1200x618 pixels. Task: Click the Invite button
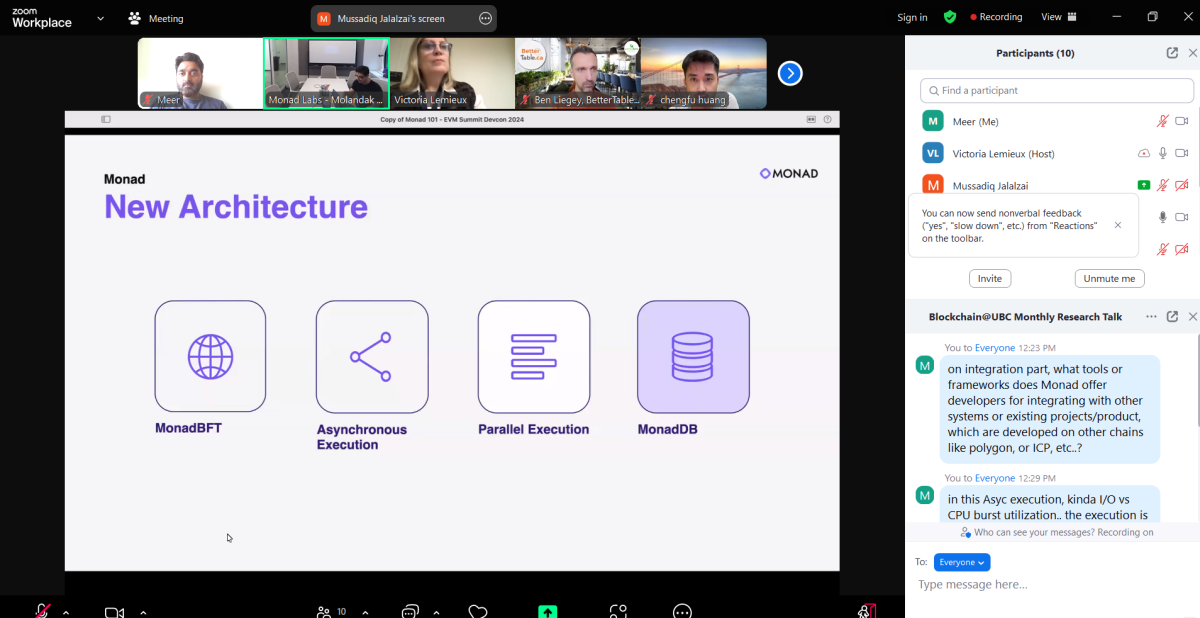(989, 279)
